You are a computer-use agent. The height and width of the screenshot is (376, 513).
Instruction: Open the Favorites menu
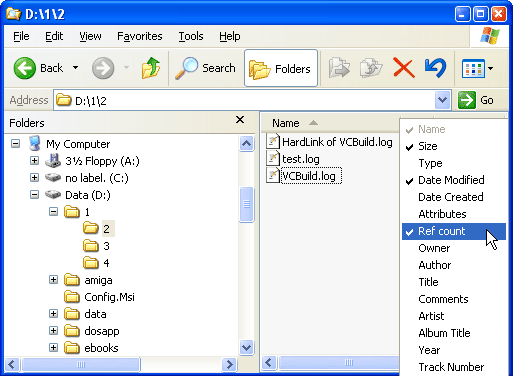140,36
